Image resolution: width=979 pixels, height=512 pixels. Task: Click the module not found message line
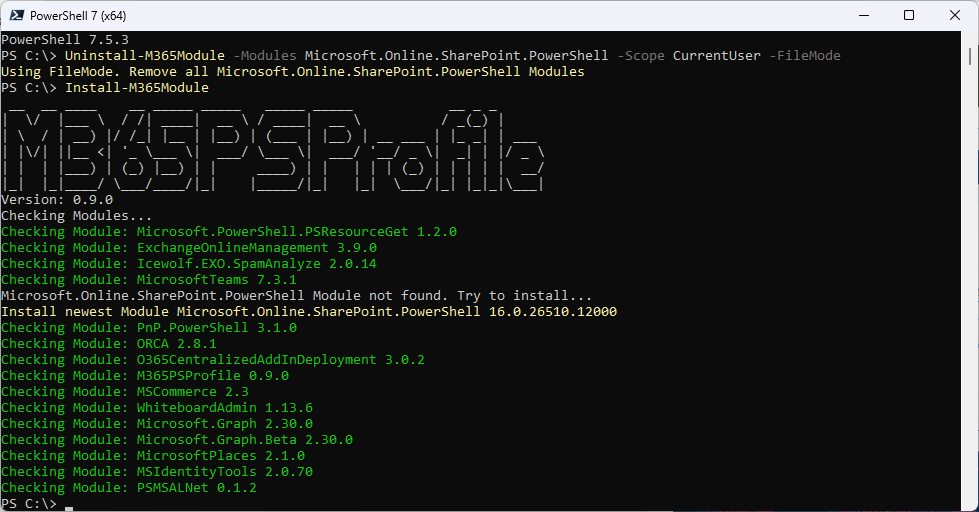(x=297, y=296)
